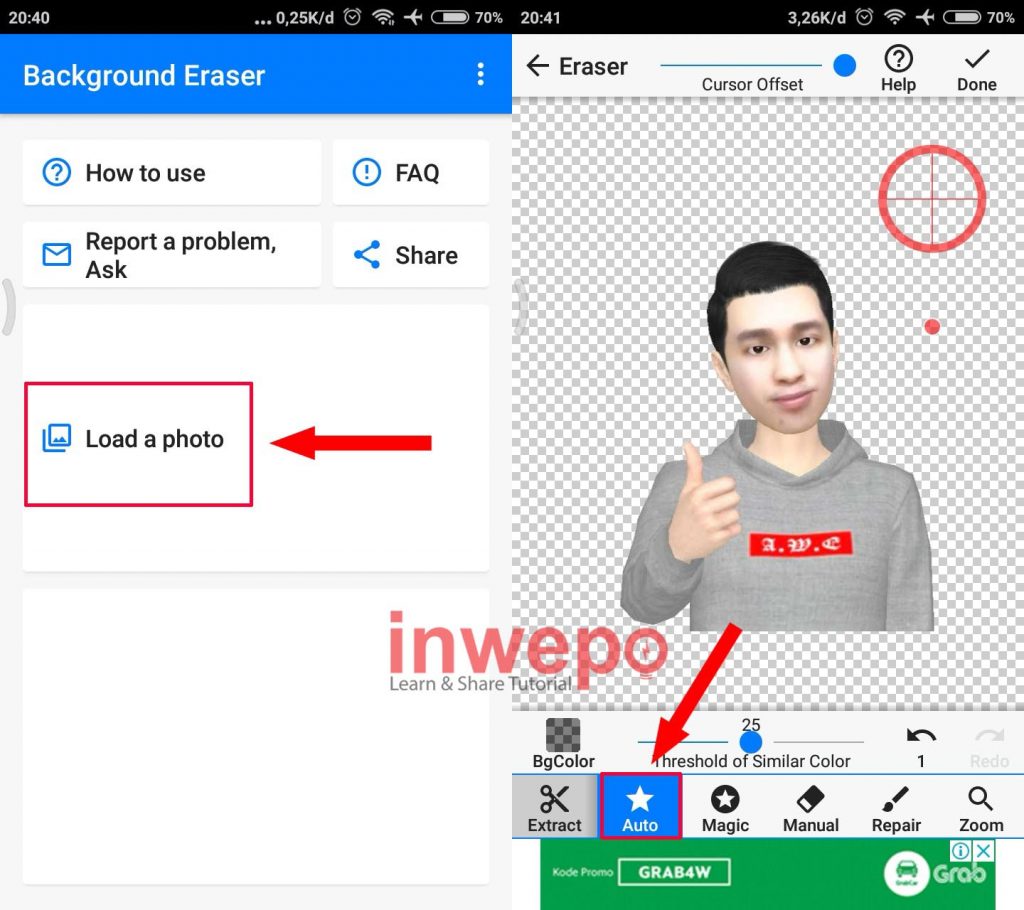Tap the Share button
The image size is (1024, 910).
(x=411, y=255)
